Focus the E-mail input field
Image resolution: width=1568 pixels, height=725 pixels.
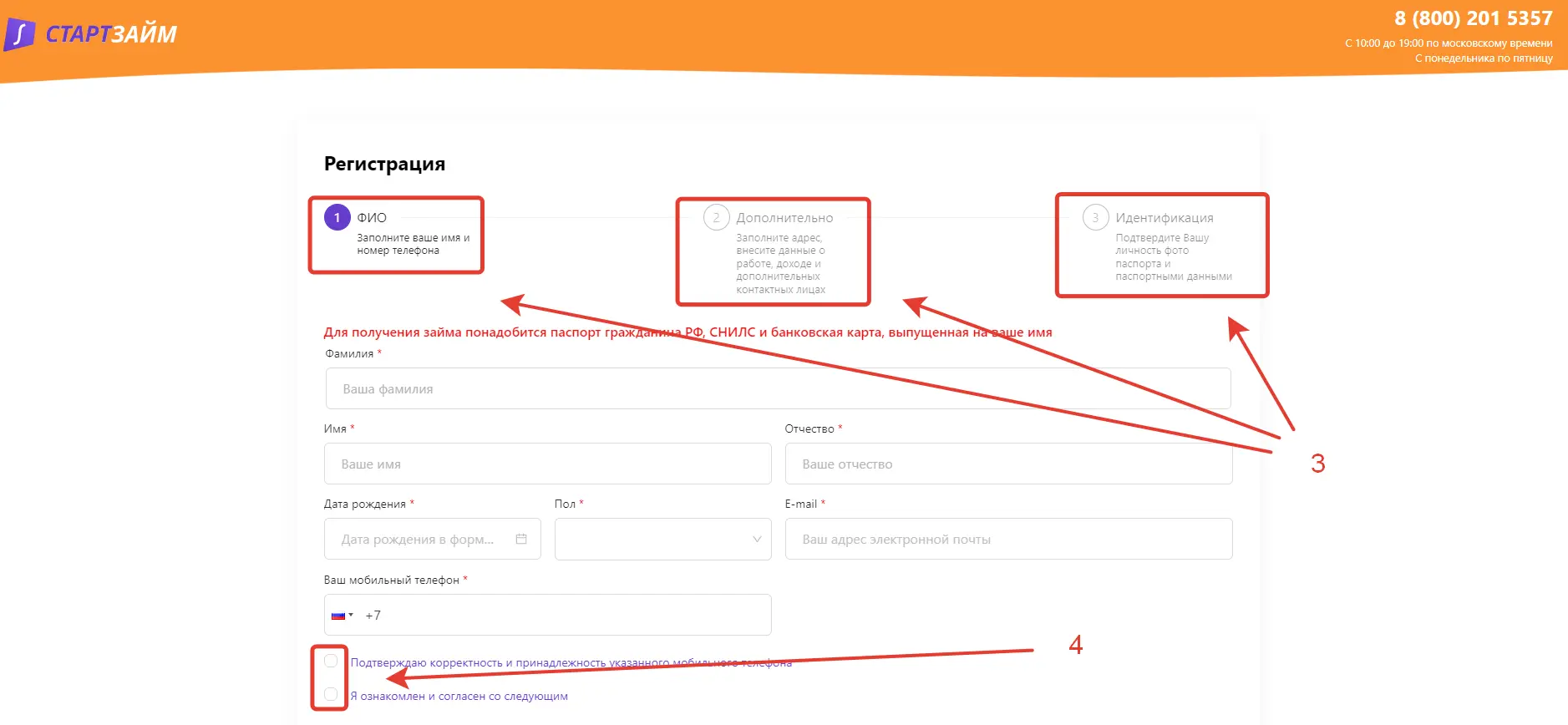coord(1009,539)
